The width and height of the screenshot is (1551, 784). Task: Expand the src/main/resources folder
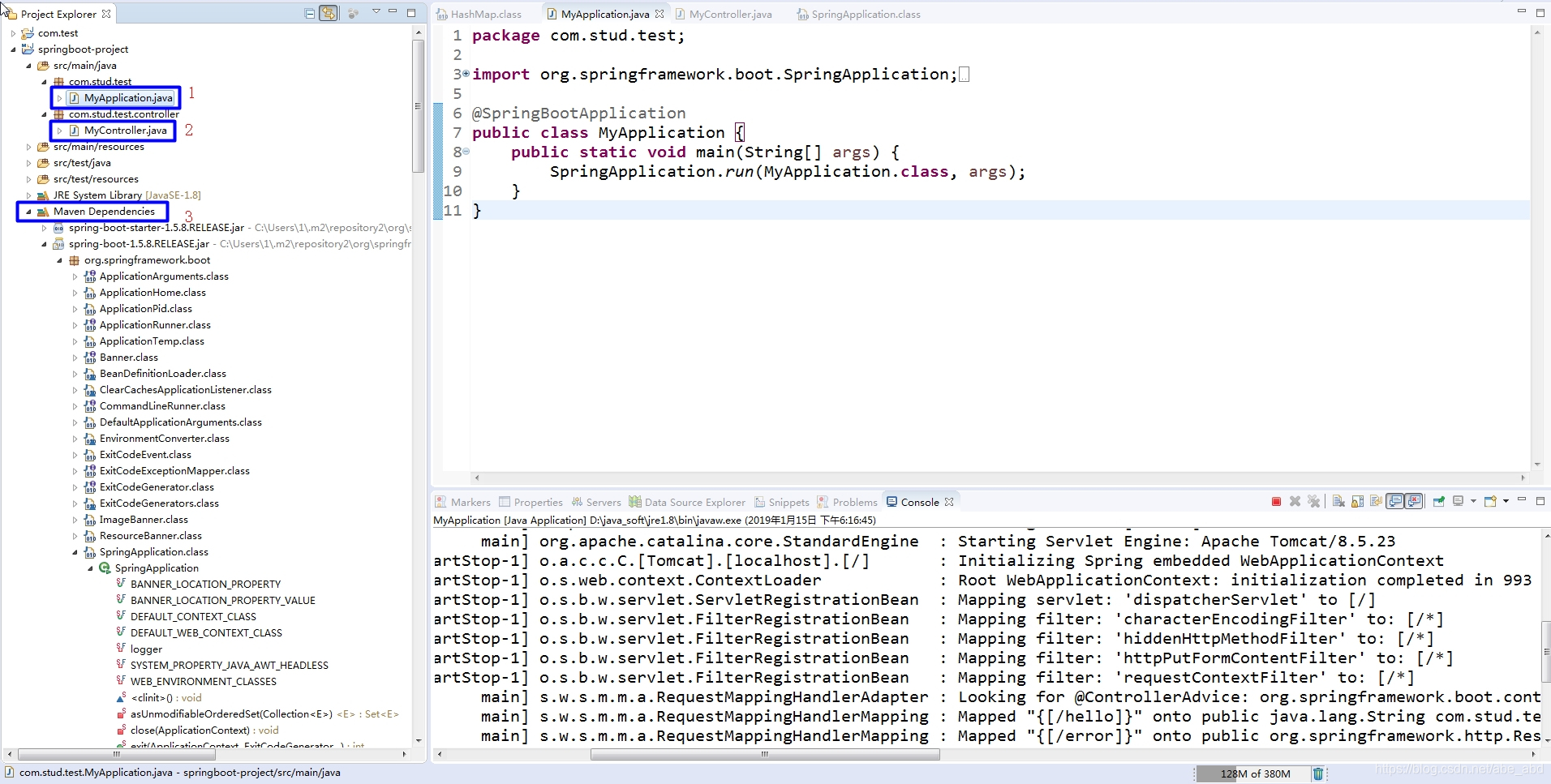pyautogui.click(x=28, y=147)
